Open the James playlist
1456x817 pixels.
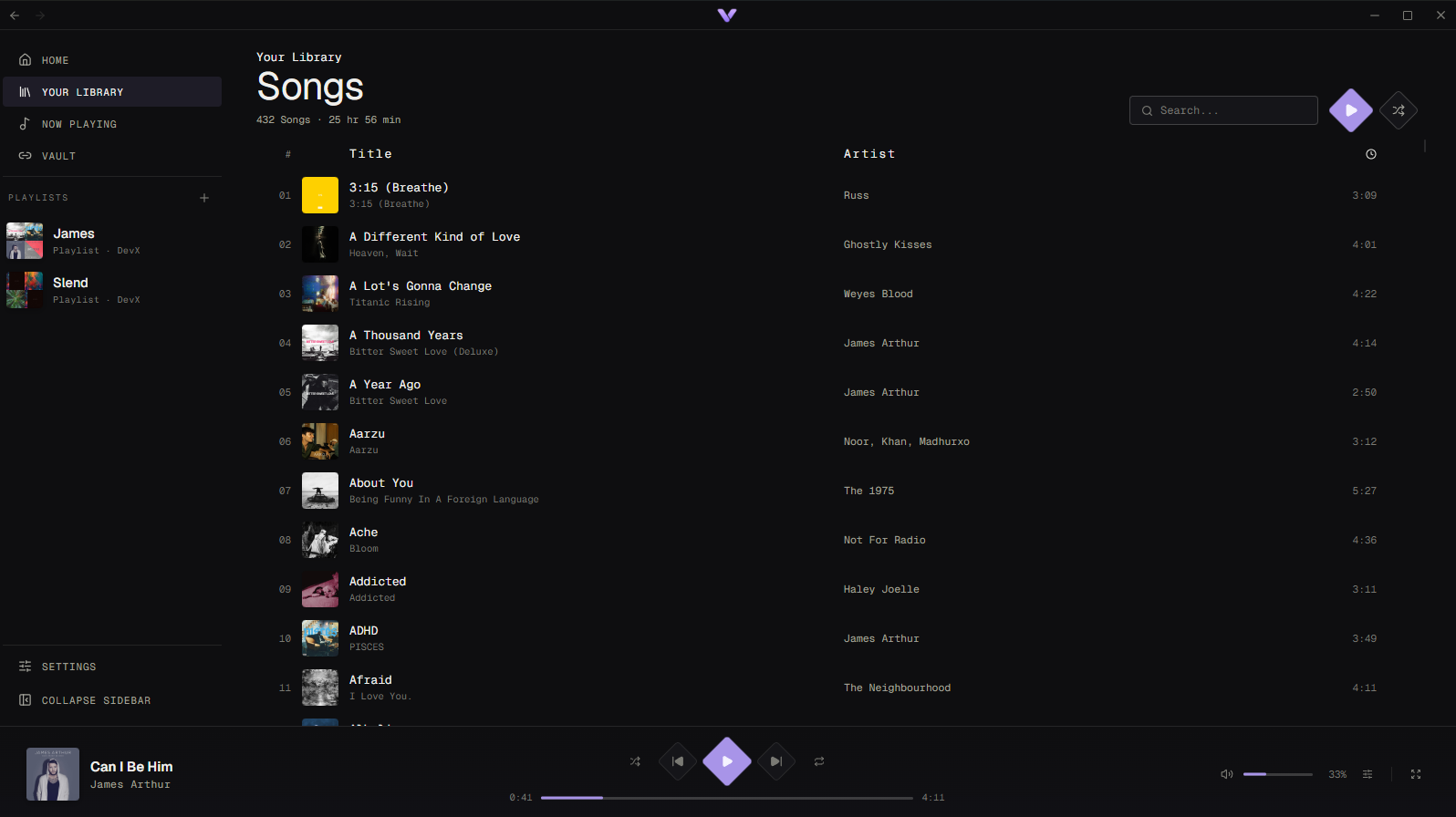pyautogui.click(x=112, y=241)
